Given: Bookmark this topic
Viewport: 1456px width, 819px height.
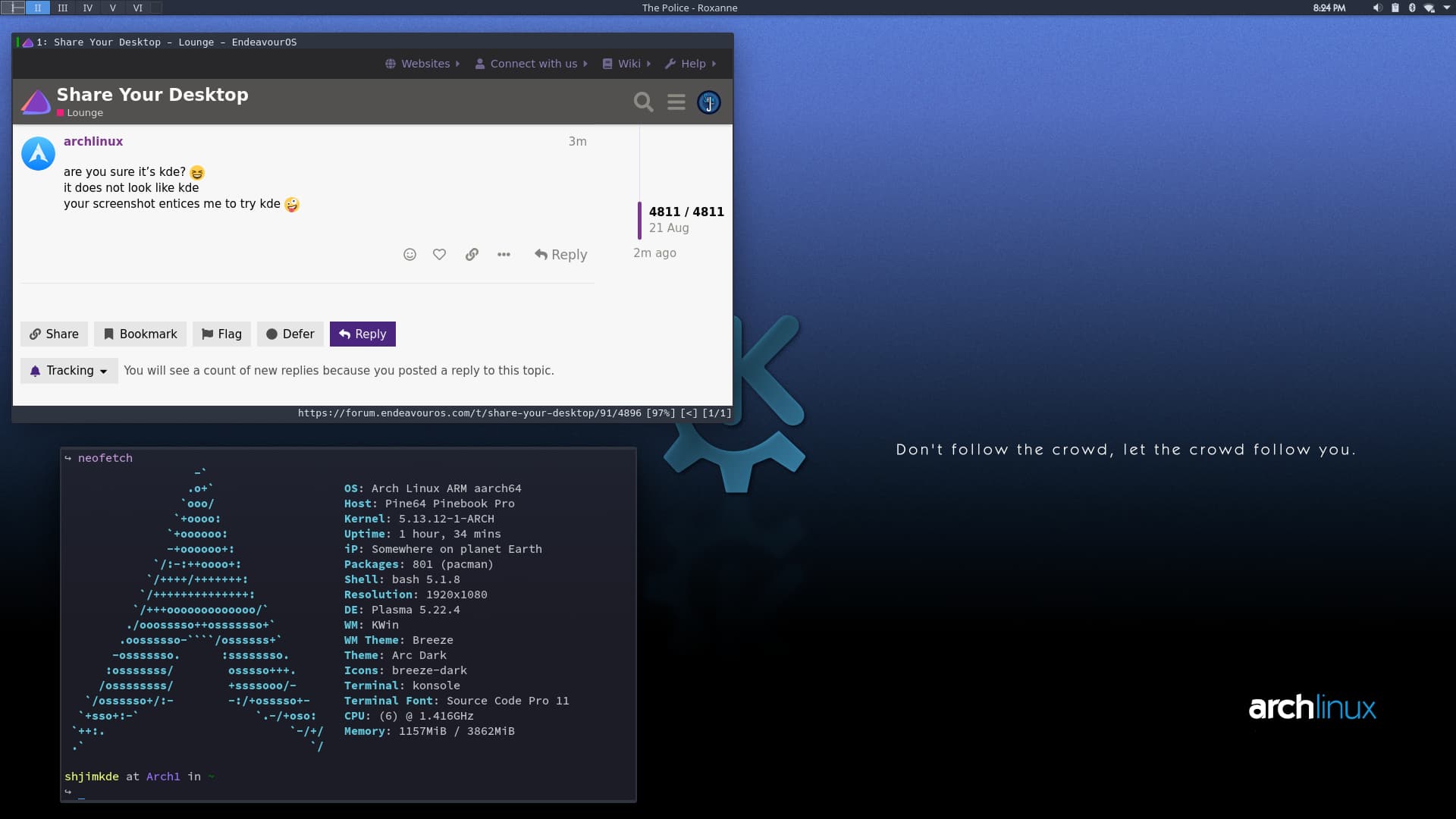Looking at the screenshot, I should coord(140,334).
